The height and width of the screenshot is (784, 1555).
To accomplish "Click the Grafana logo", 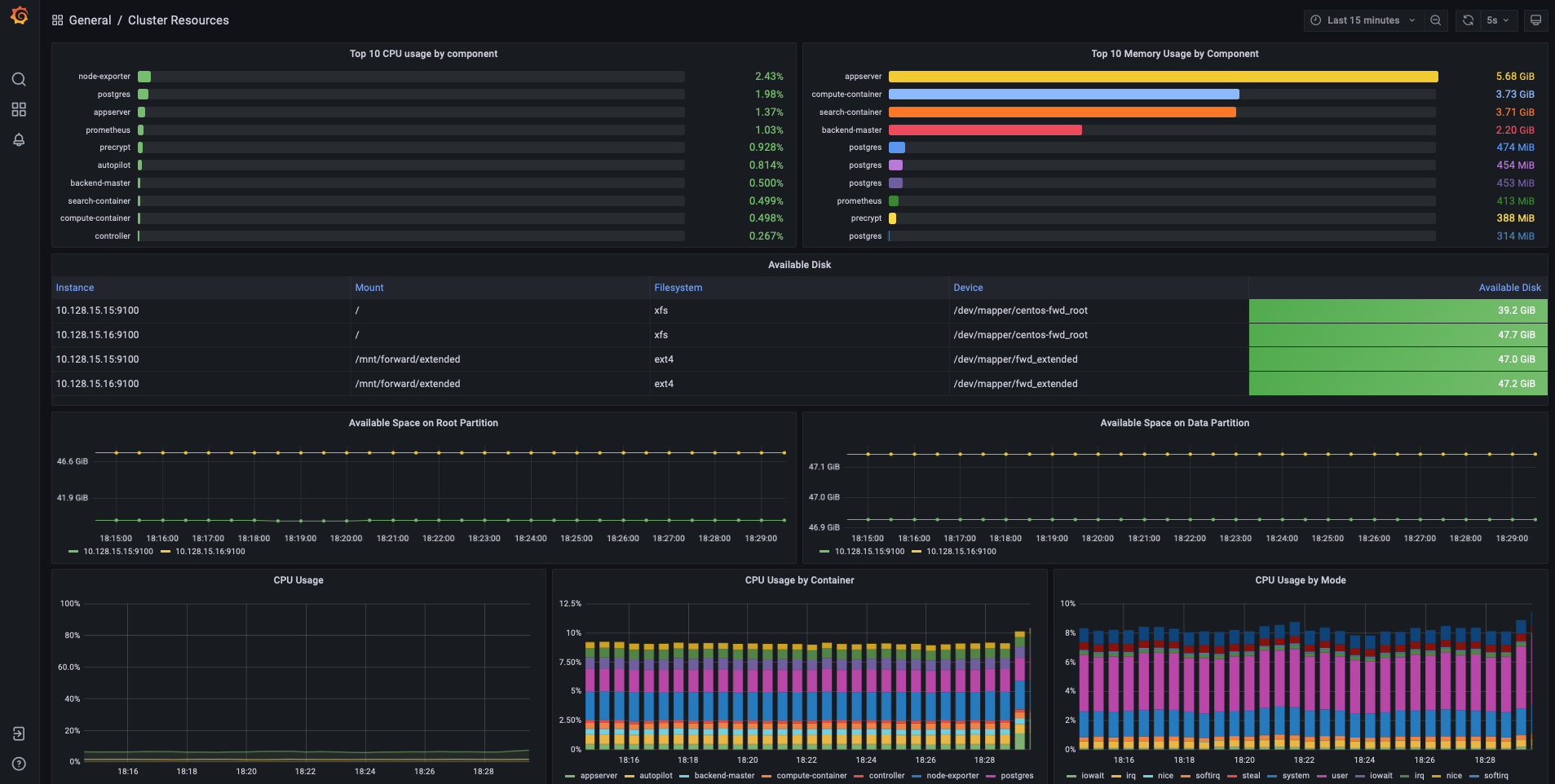I will (19, 15).
